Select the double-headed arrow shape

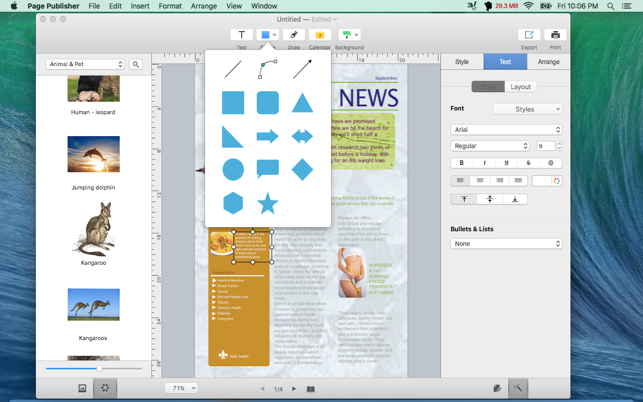click(302, 136)
